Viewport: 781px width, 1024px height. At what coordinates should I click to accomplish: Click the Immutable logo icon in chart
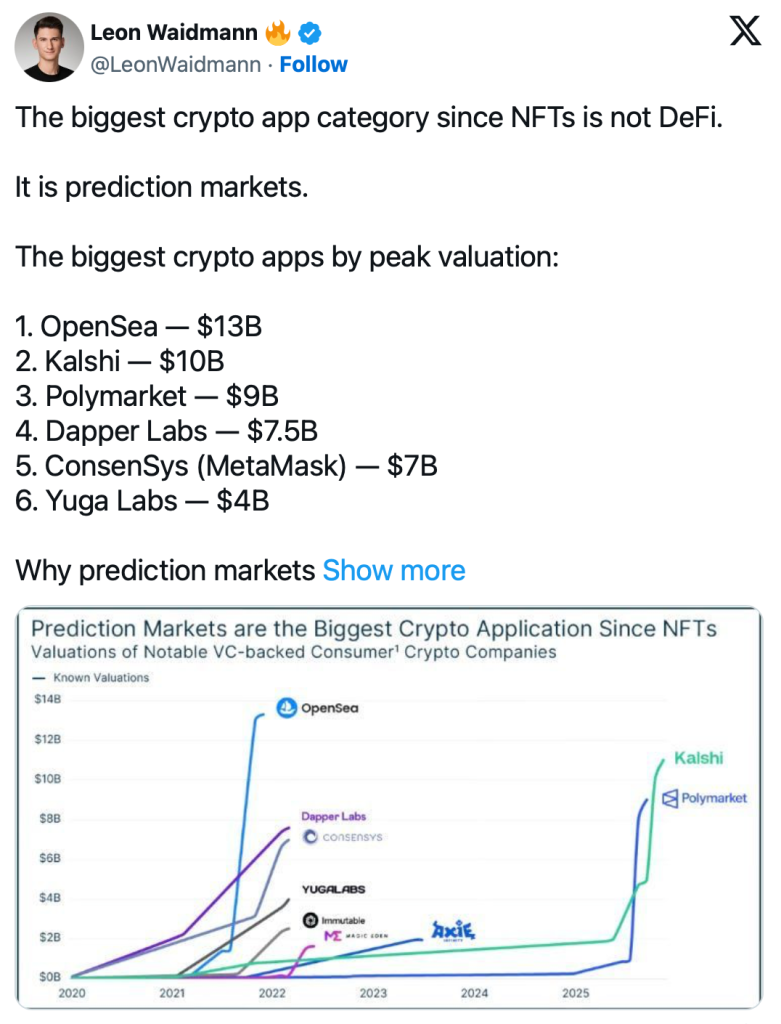(x=310, y=920)
